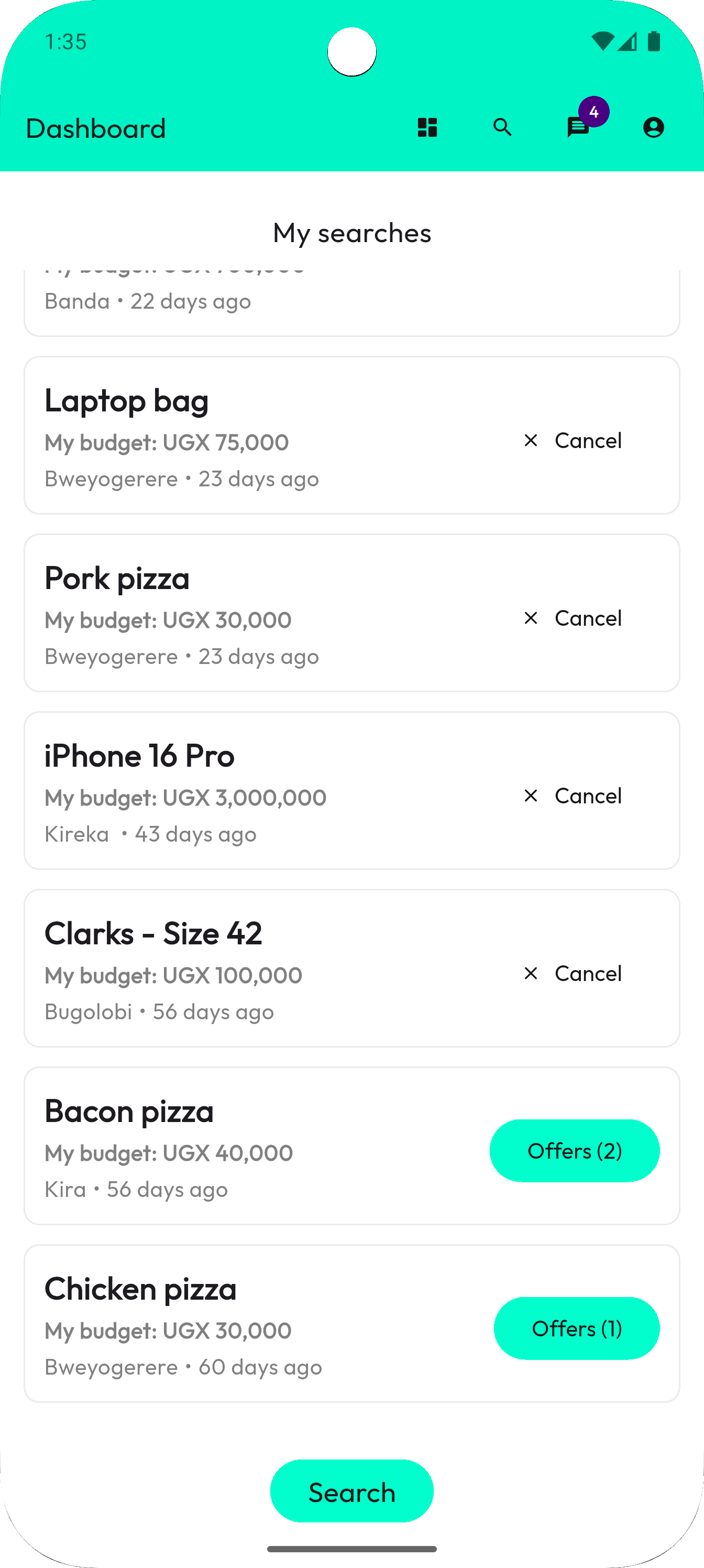The width and height of the screenshot is (704, 1568).
Task: Tap the battery status icon
Action: (x=654, y=41)
